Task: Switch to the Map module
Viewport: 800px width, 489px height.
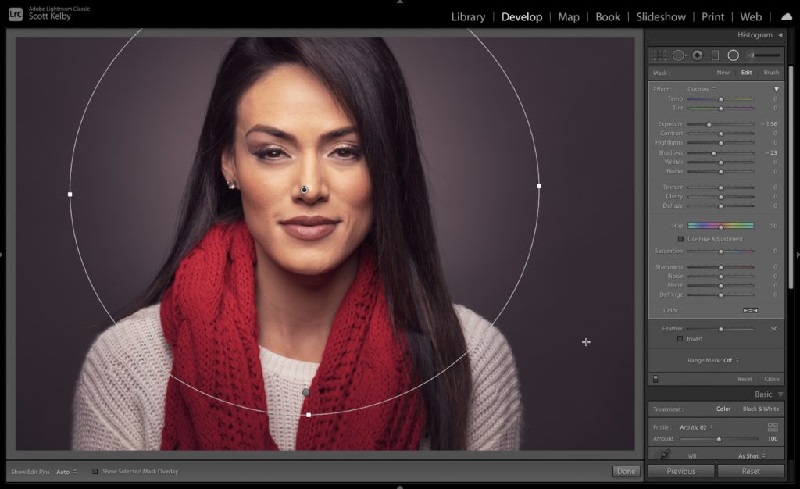Action: point(568,17)
